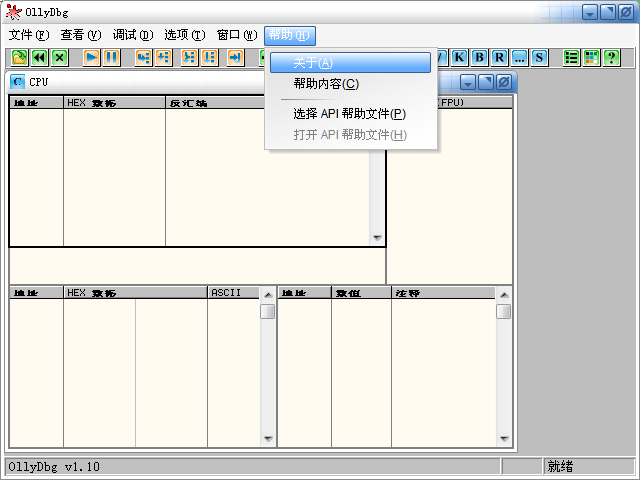Open the 调试(D) menu
The image size is (640, 480).
pos(133,35)
